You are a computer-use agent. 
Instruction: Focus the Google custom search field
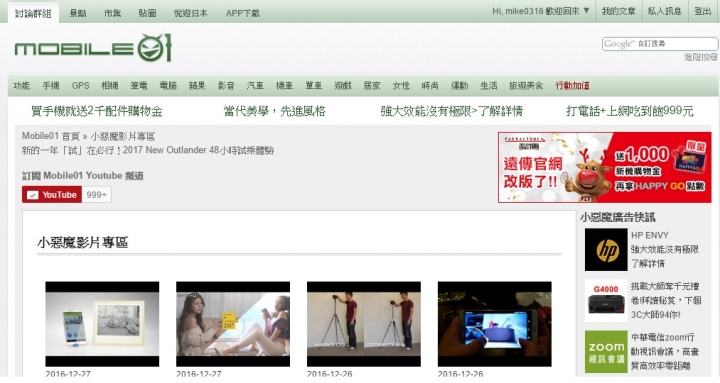(660, 44)
